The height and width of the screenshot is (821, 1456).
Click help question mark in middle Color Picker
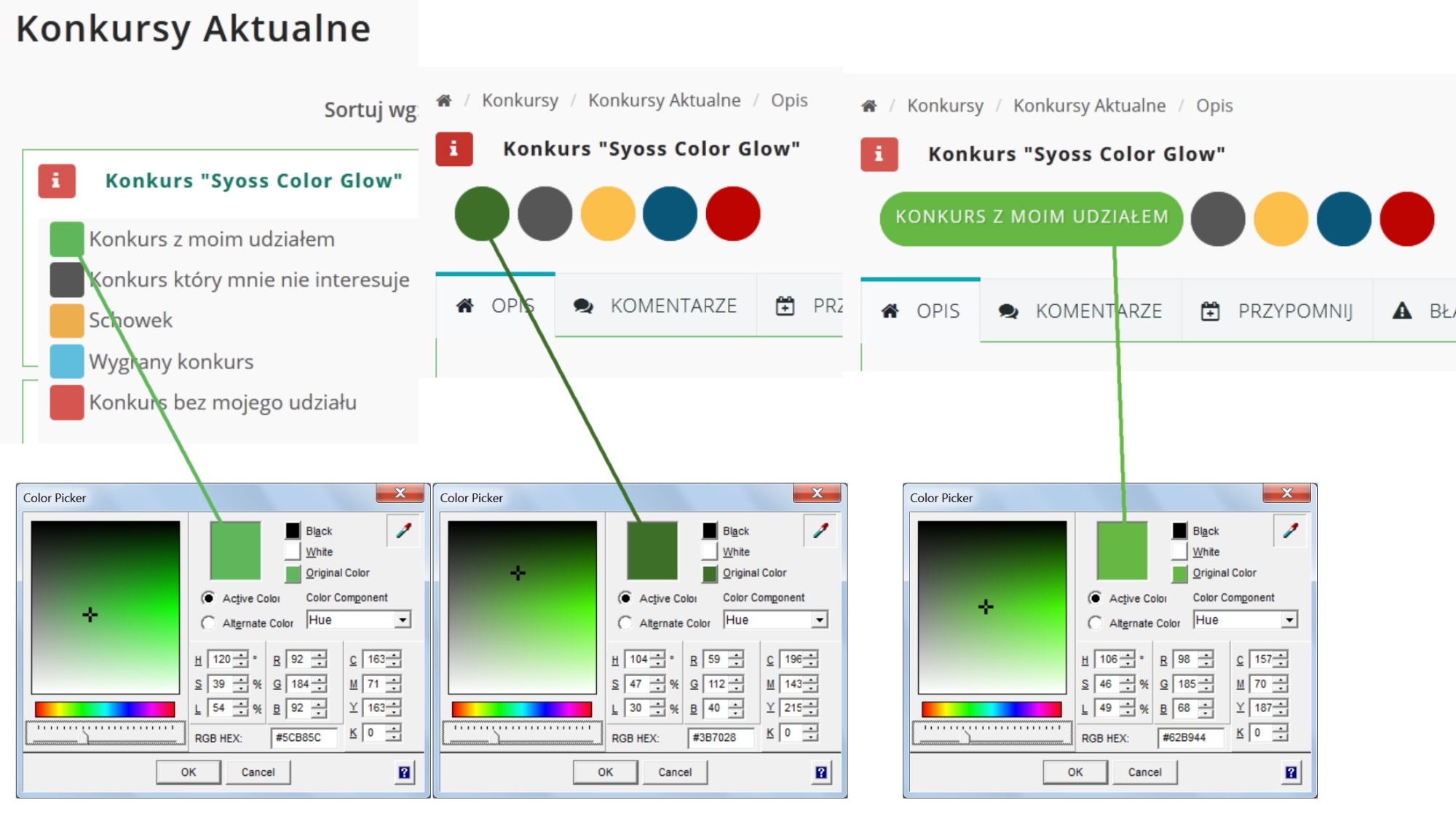(x=820, y=772)
